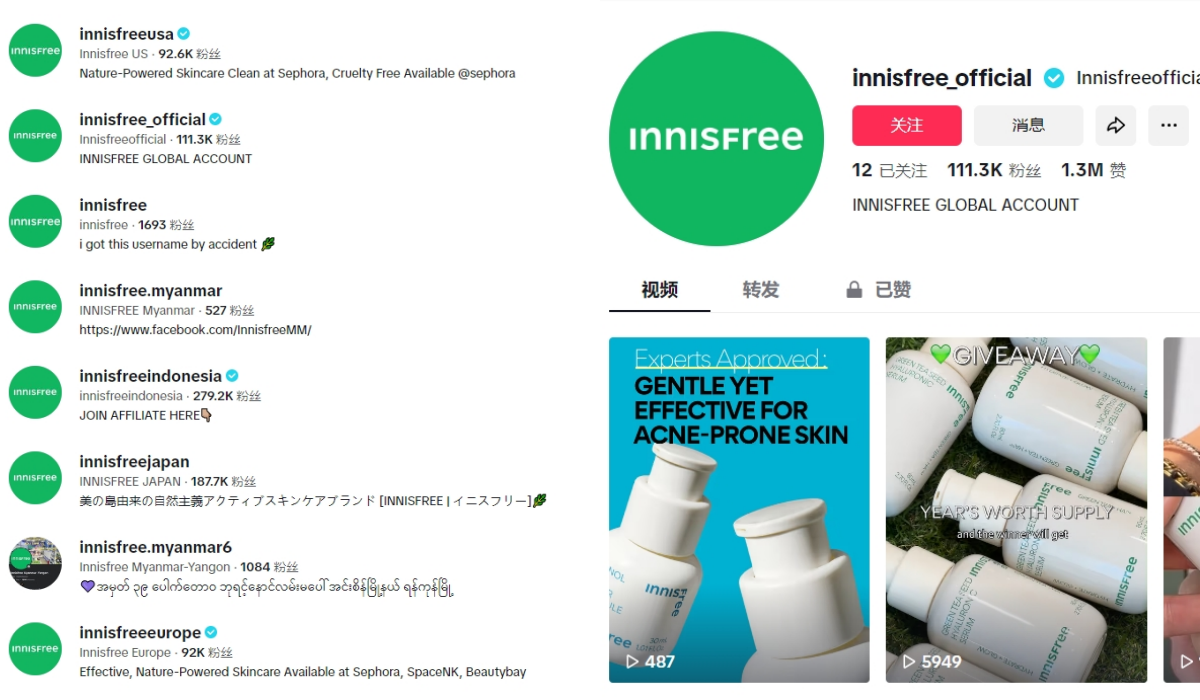
Task: Click the innisfree_official profile verified badge
Action: pyautogui.click(x=1054, y=78)
